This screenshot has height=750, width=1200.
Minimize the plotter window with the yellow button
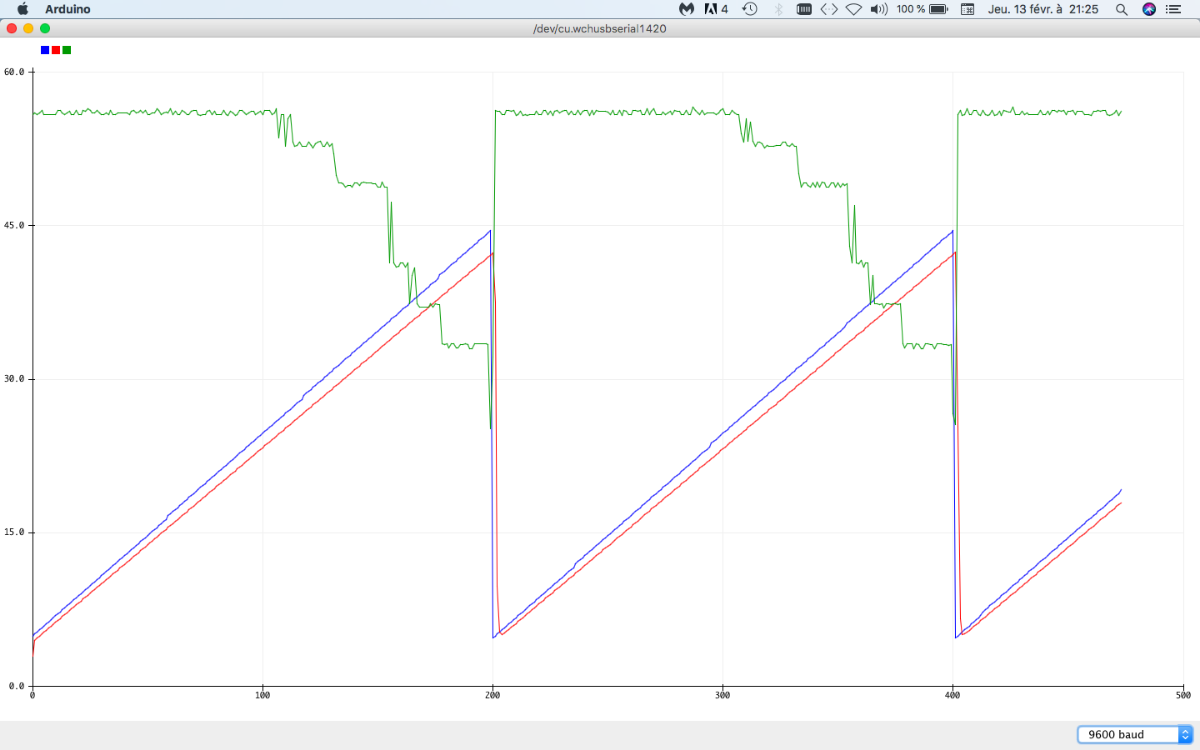tap(28, 29)
